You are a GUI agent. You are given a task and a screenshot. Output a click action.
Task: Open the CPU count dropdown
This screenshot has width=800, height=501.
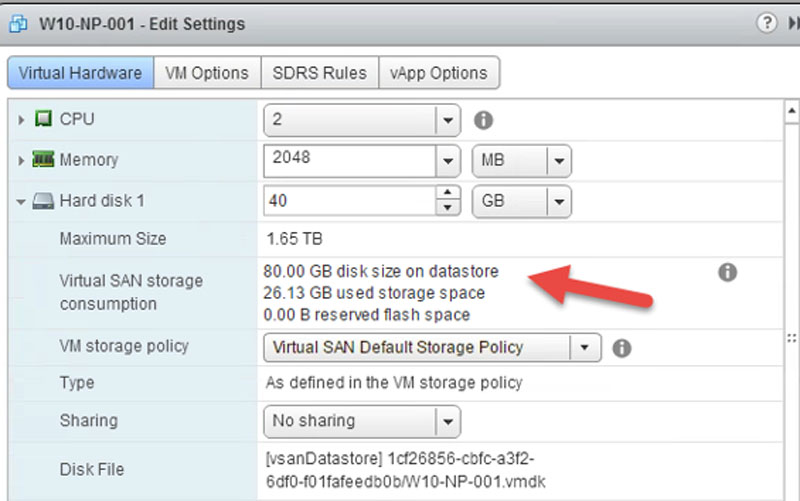click(x=448, y=120)
